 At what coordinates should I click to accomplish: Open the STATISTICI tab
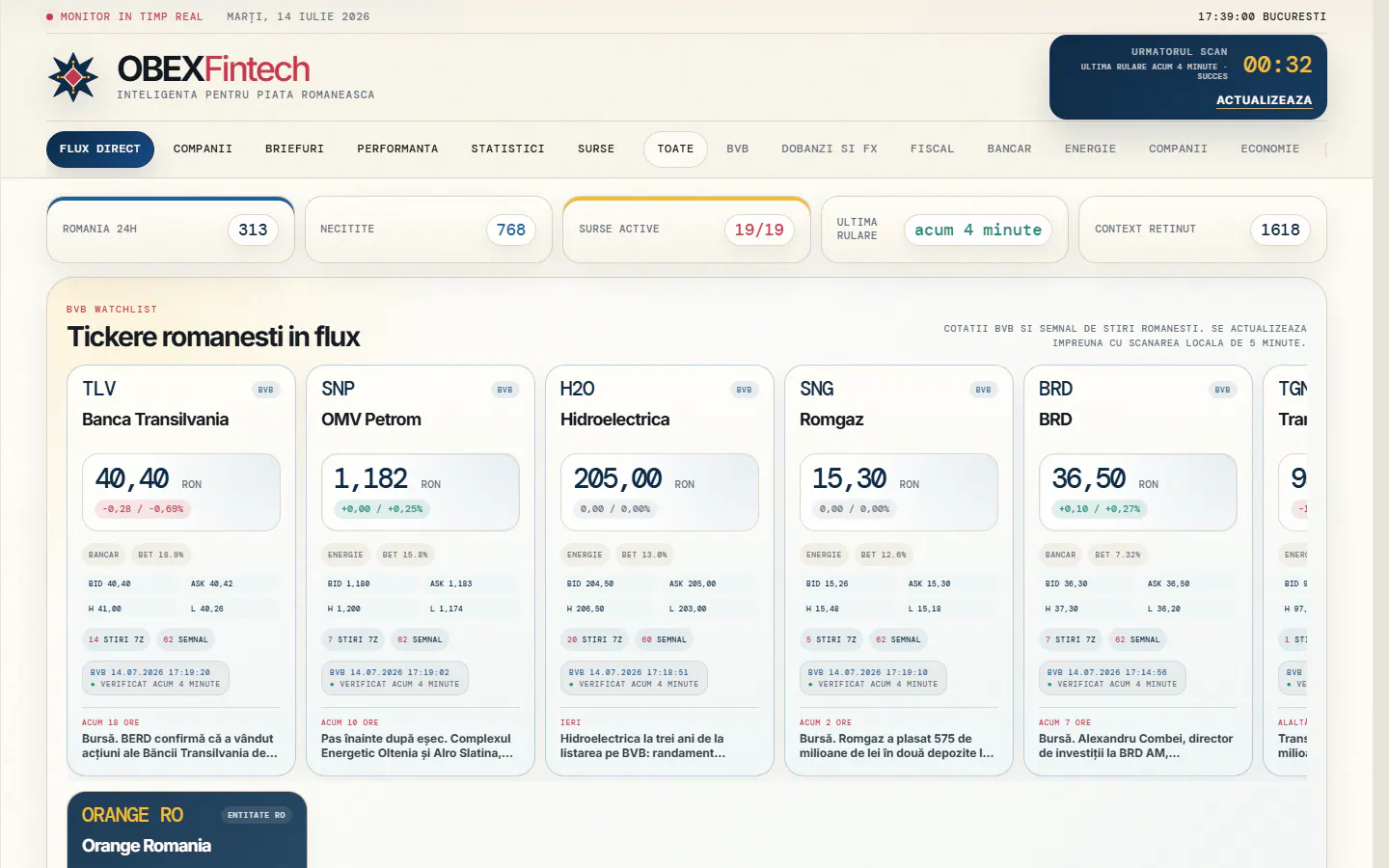coord(508,149)
